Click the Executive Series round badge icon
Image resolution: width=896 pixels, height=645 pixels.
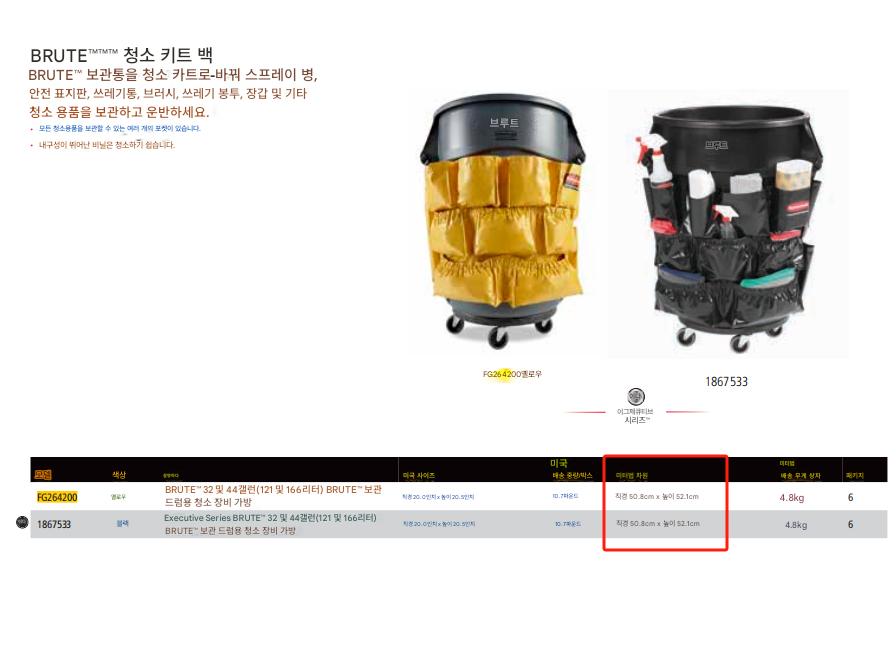click(635, 396)
